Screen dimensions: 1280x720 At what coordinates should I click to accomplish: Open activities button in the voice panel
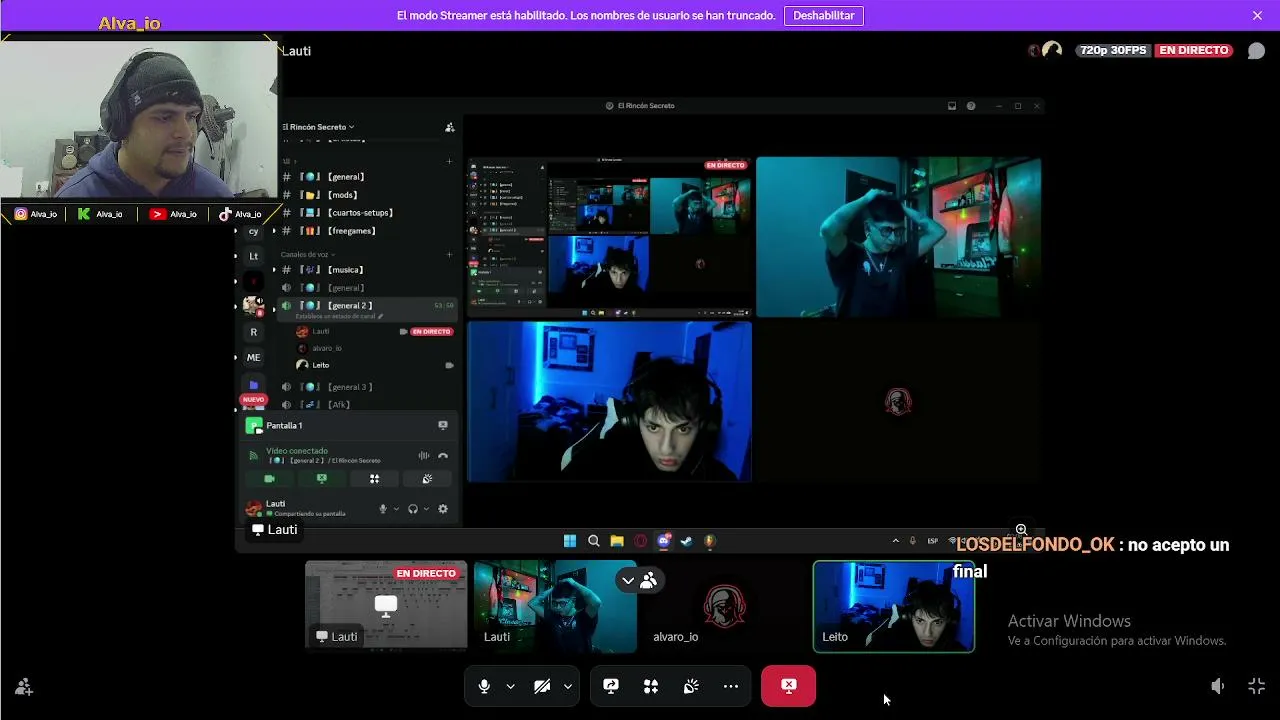pos(374,479)
